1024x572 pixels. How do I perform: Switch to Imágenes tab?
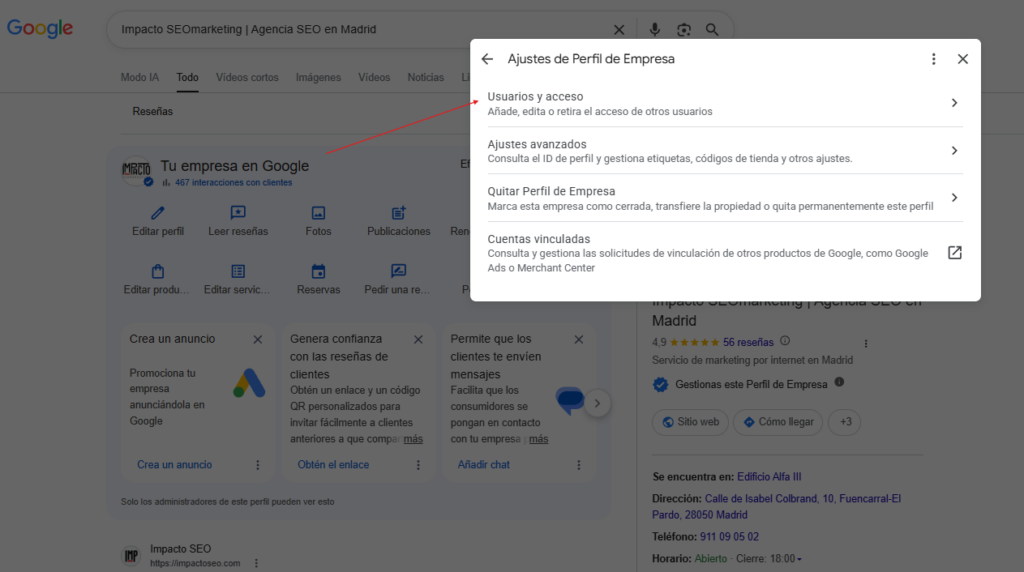[318, 77]
